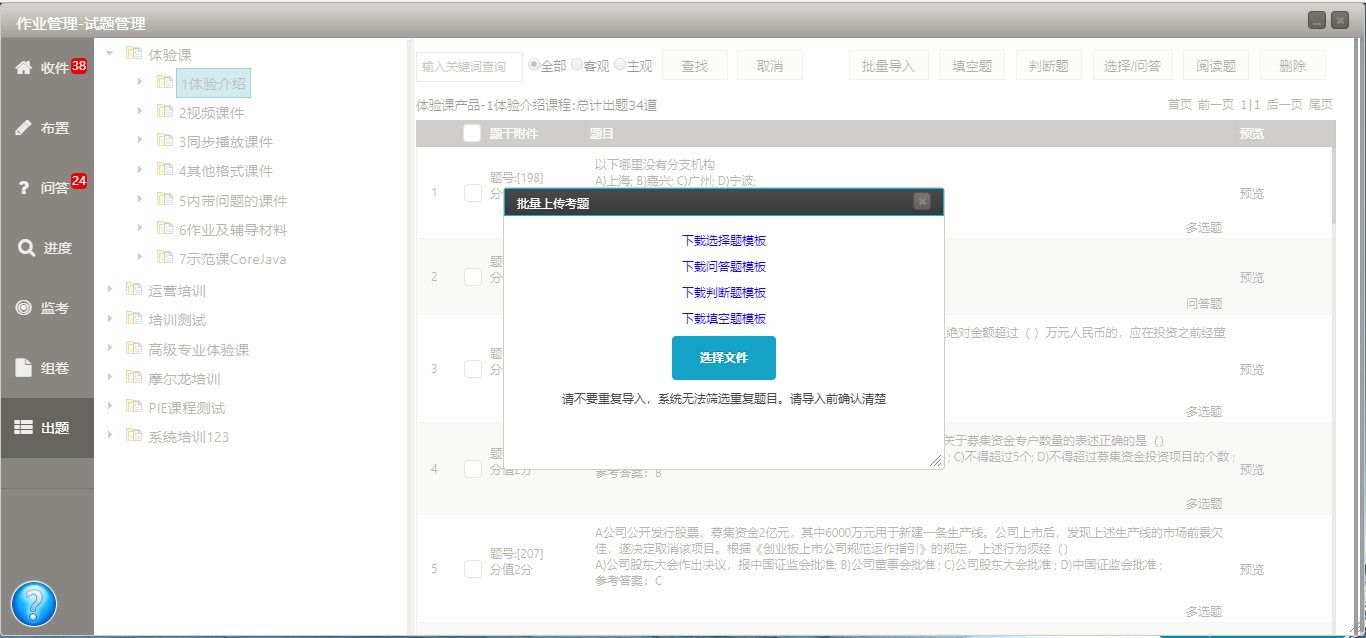
Task: Click the blue help question mark icon
Action: [x=34, y=603]
